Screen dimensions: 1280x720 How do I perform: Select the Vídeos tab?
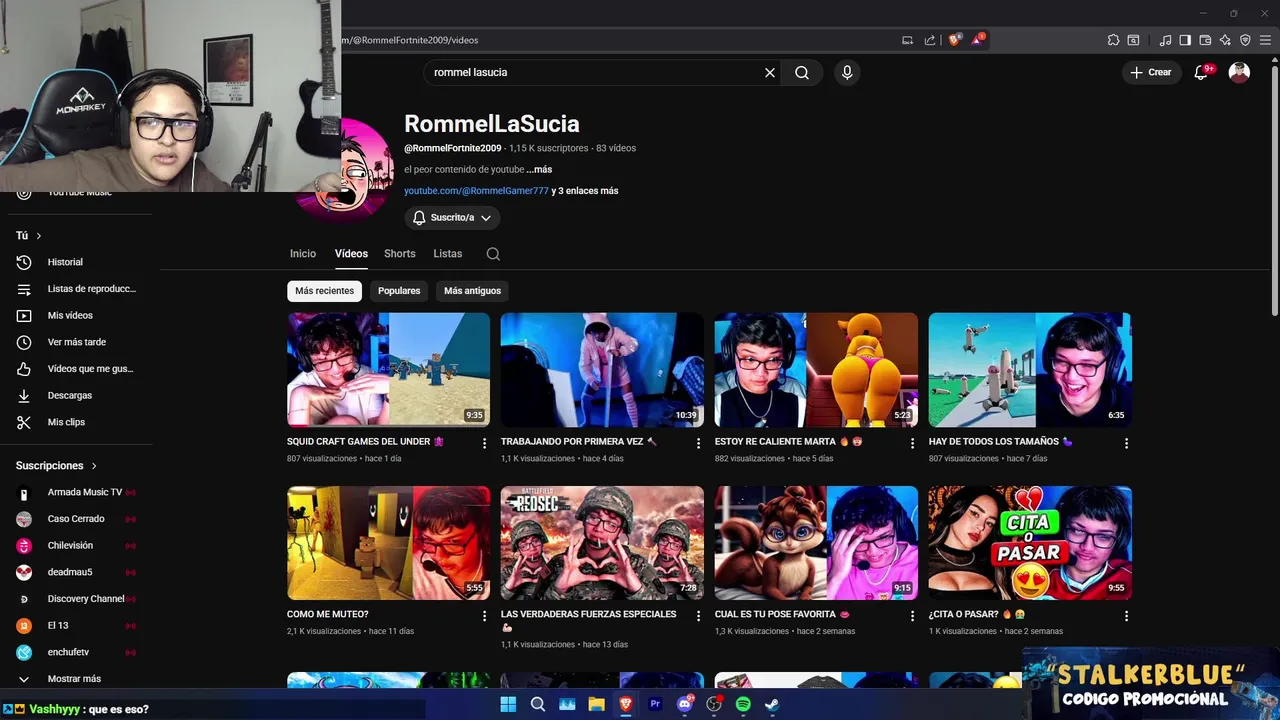pos(351,254)
